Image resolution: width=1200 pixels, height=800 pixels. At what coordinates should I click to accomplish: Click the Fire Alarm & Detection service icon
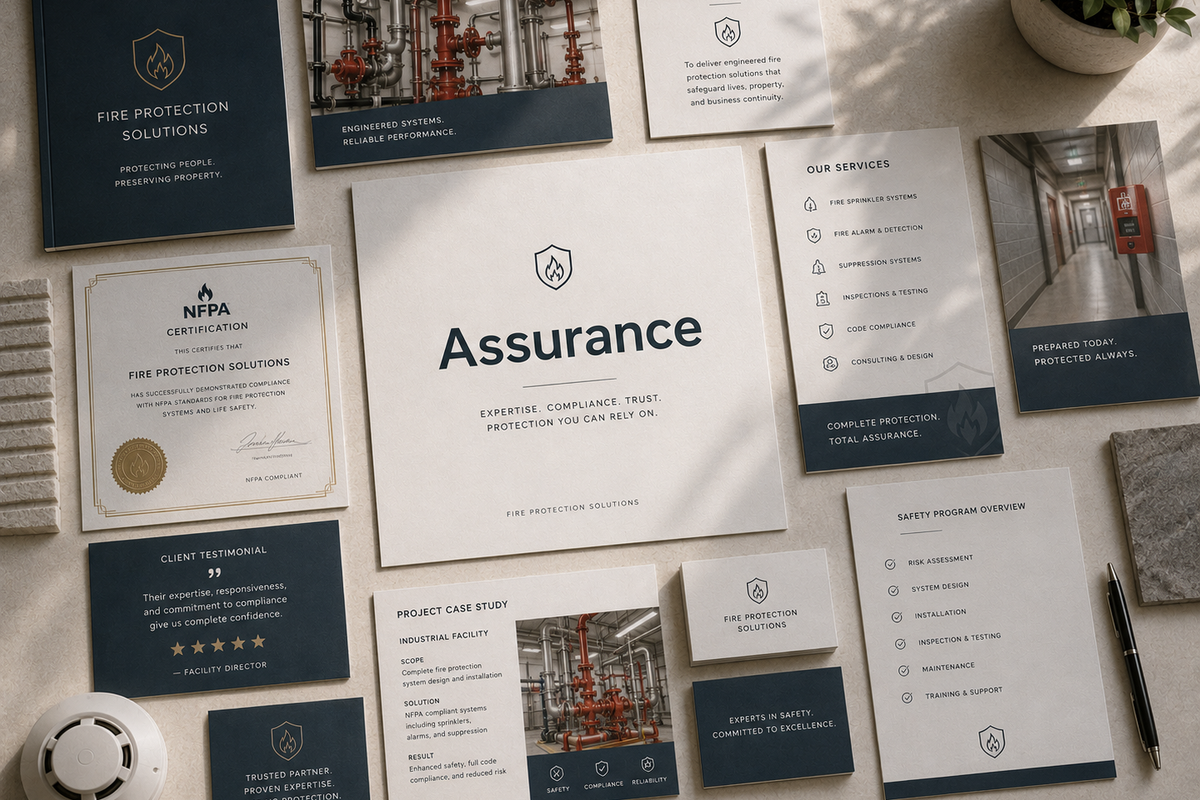[814, 235]
